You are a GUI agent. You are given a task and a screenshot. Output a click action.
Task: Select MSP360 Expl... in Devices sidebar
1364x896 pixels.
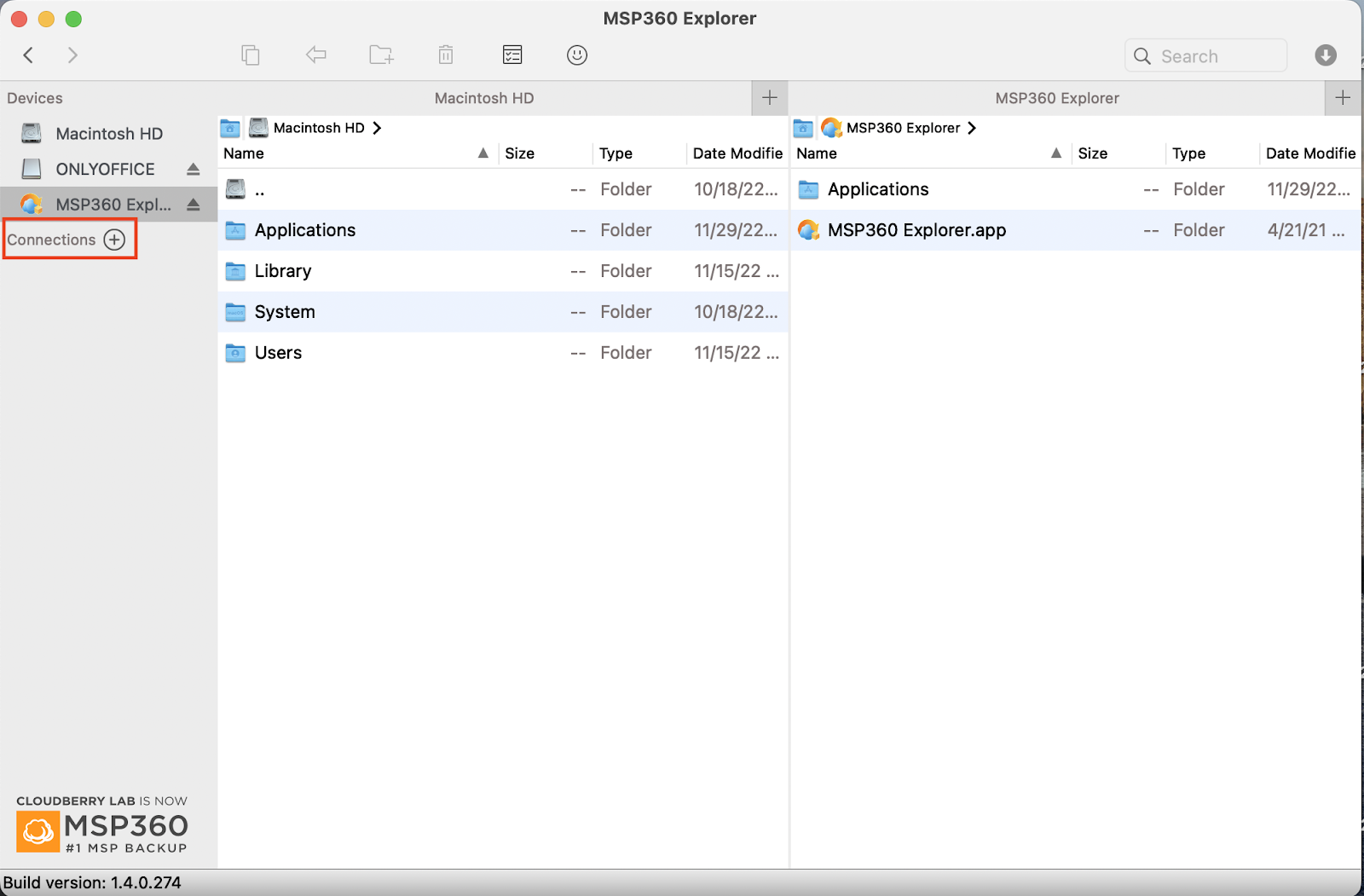(x=108, y=205)
